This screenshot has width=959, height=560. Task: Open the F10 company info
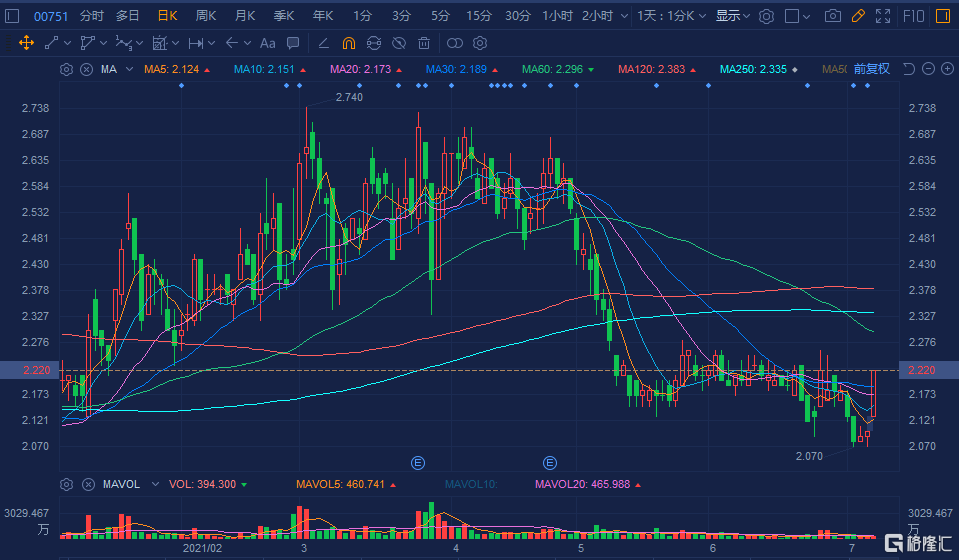pos(914,16)
